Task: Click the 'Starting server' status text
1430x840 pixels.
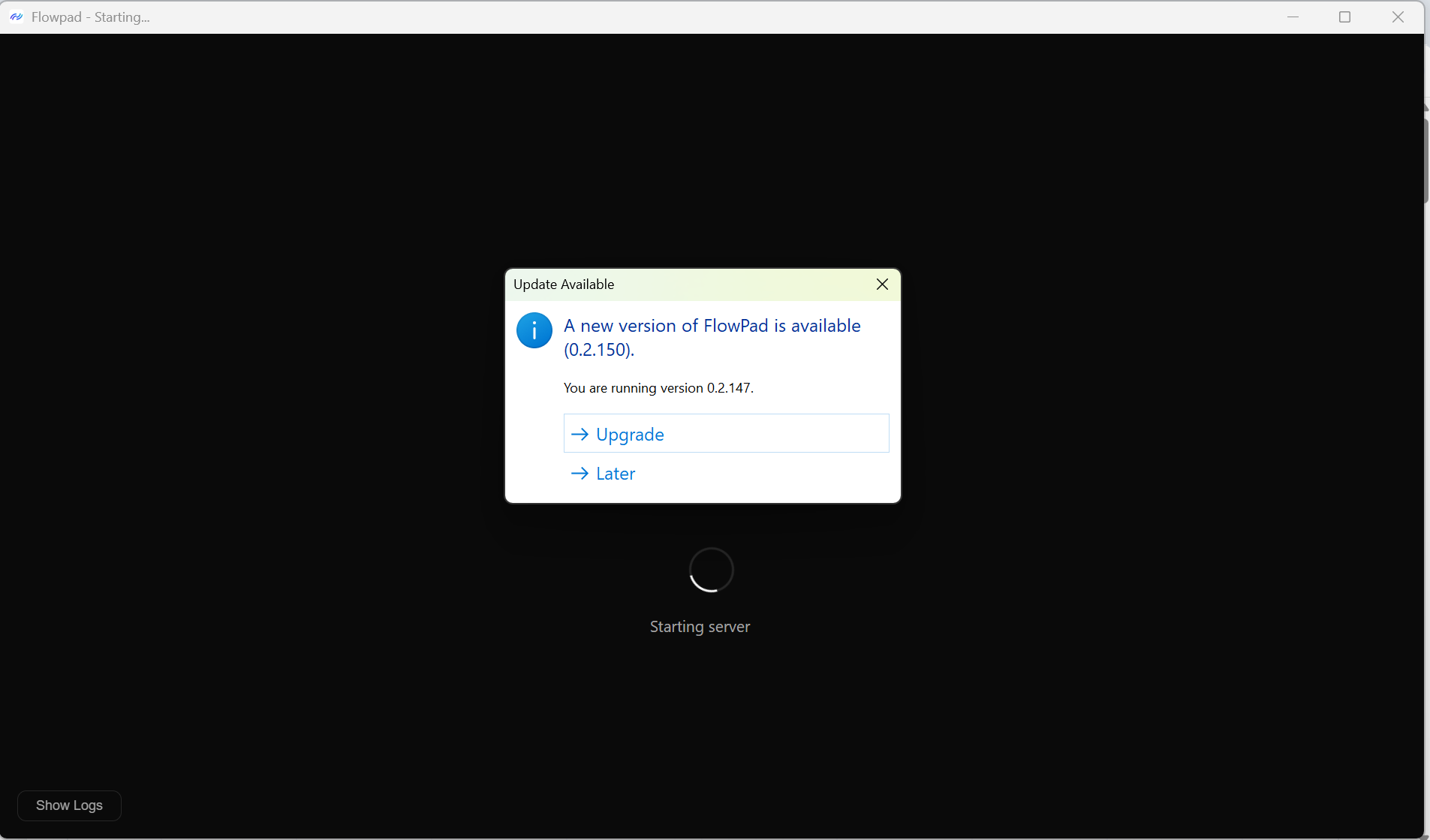Action: [700, 627]
